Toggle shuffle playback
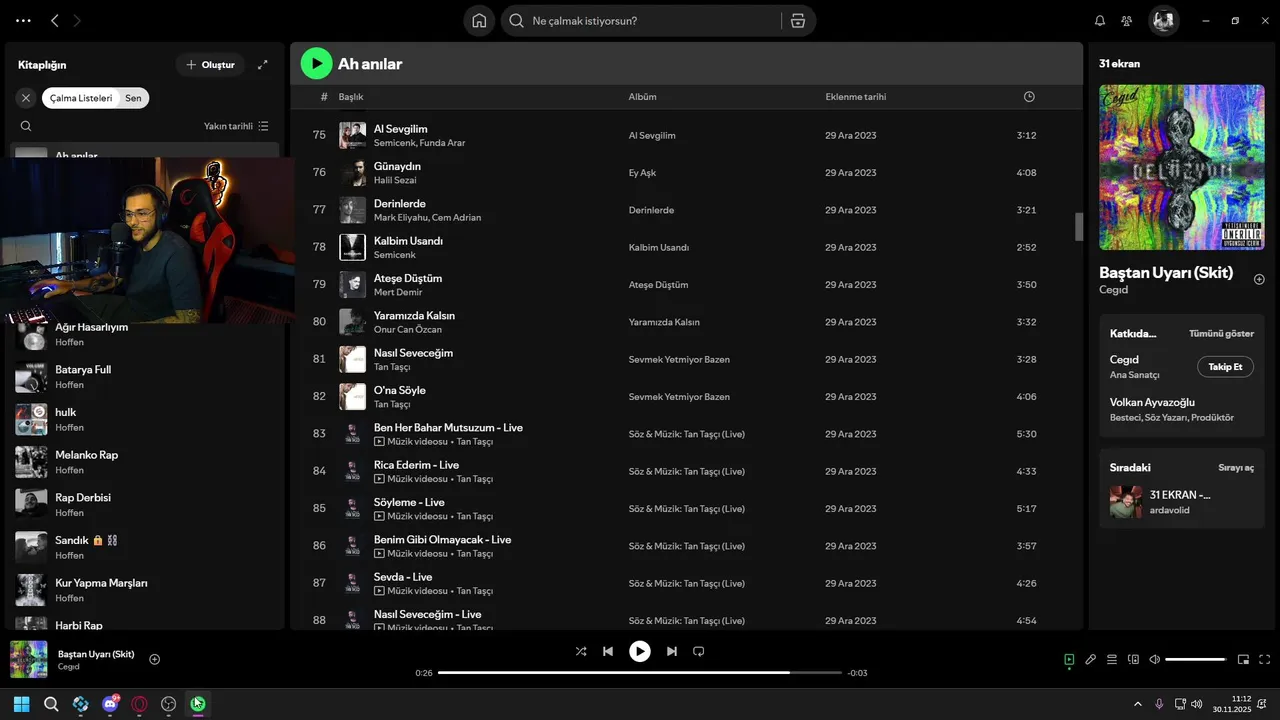1280x720 pixels. click(581, 651)
